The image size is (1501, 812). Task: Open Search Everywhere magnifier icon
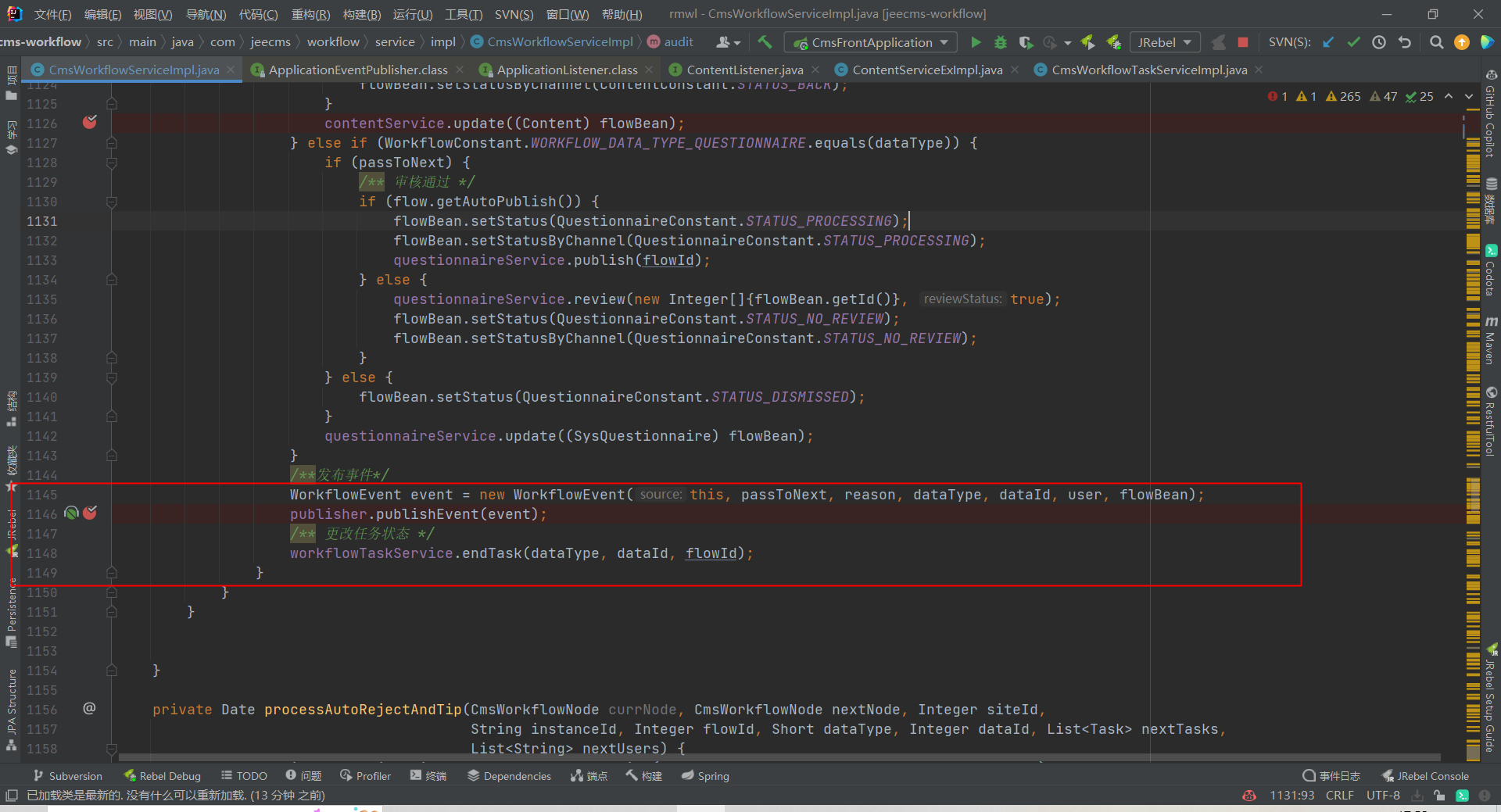(1436, 42)
